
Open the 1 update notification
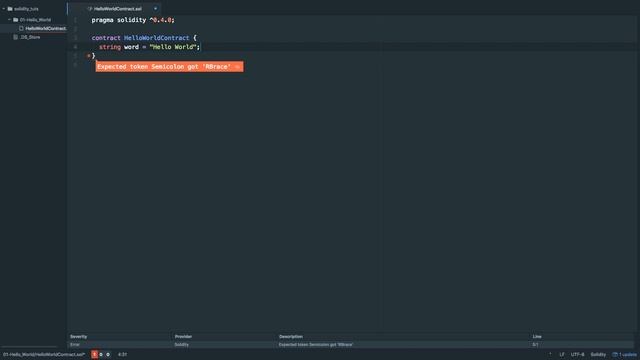tap(624, 355)
